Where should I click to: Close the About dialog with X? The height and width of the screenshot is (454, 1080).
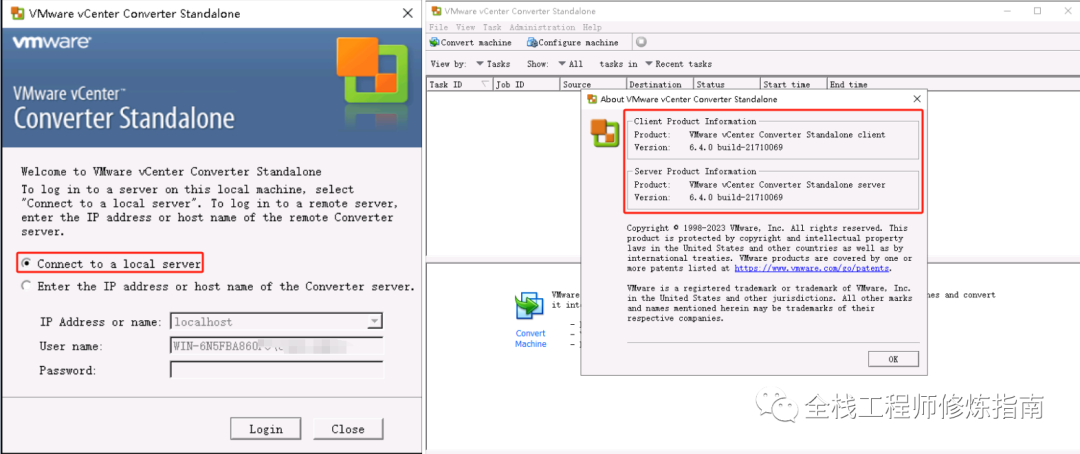click(917, 99)
